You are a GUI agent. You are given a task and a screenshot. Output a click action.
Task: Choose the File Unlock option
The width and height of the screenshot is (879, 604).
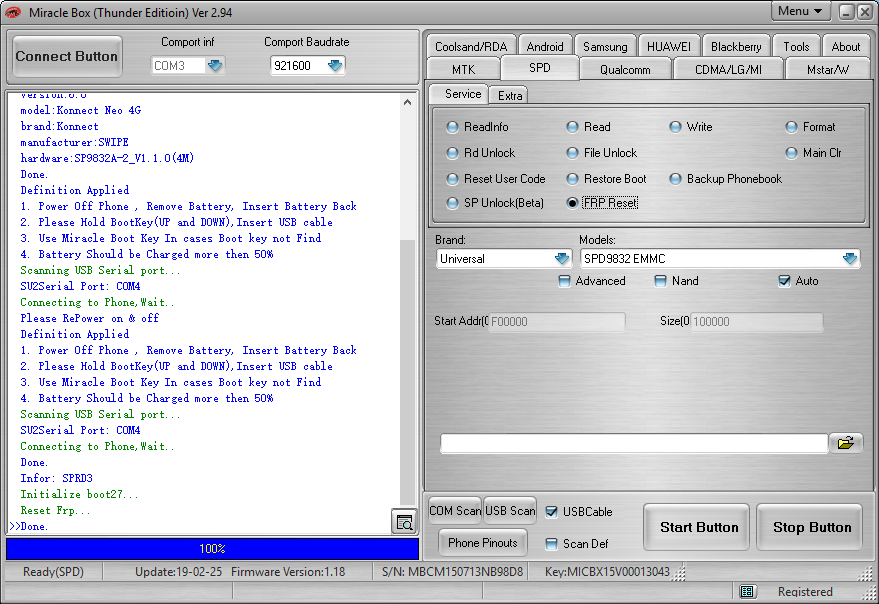click(x=602, y=153)
